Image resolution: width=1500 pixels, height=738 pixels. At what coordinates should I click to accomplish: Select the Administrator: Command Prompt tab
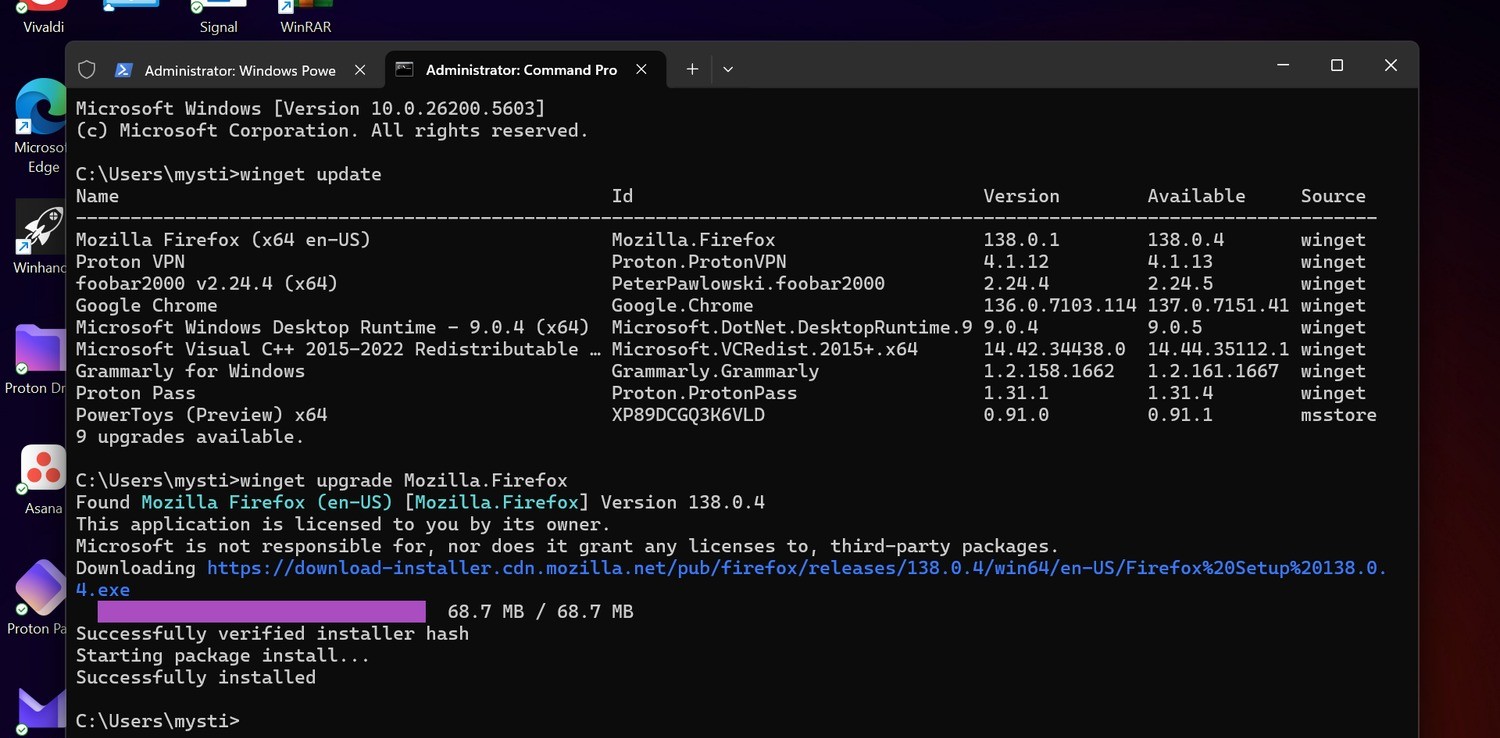(521, 70)
